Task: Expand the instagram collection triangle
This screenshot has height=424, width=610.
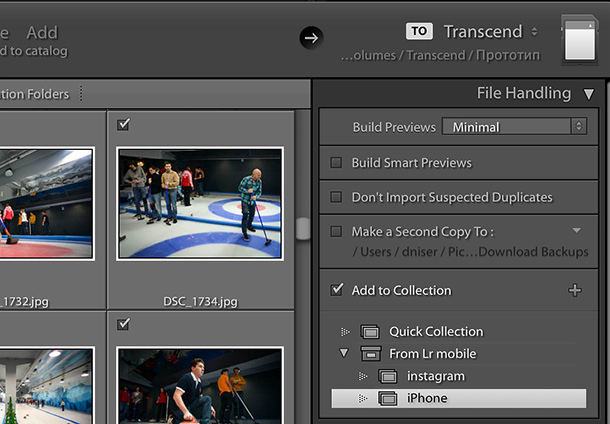Action: [363, 376]
